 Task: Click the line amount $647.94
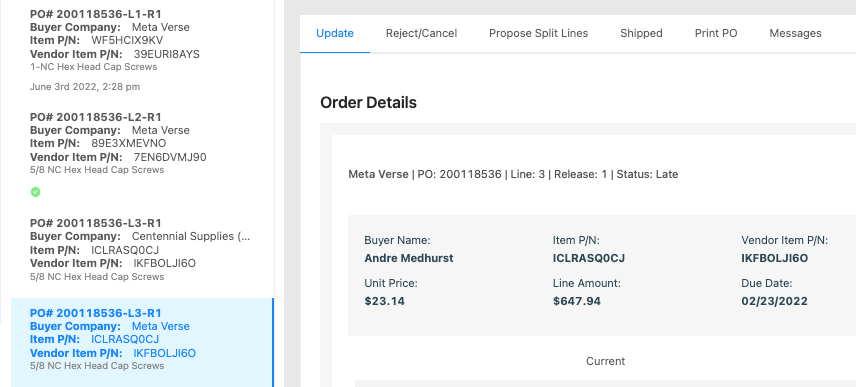coord(576,301)
